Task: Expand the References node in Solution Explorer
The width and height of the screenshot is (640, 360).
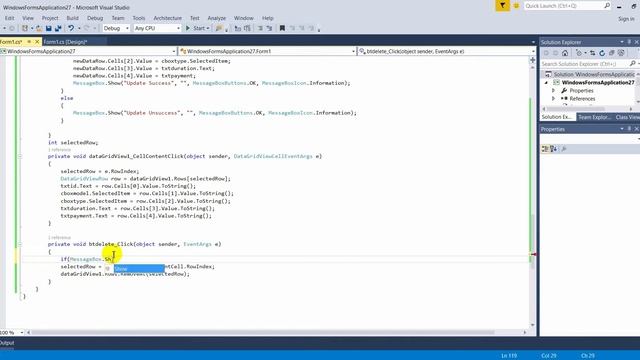Action: [x=553, y=99]
